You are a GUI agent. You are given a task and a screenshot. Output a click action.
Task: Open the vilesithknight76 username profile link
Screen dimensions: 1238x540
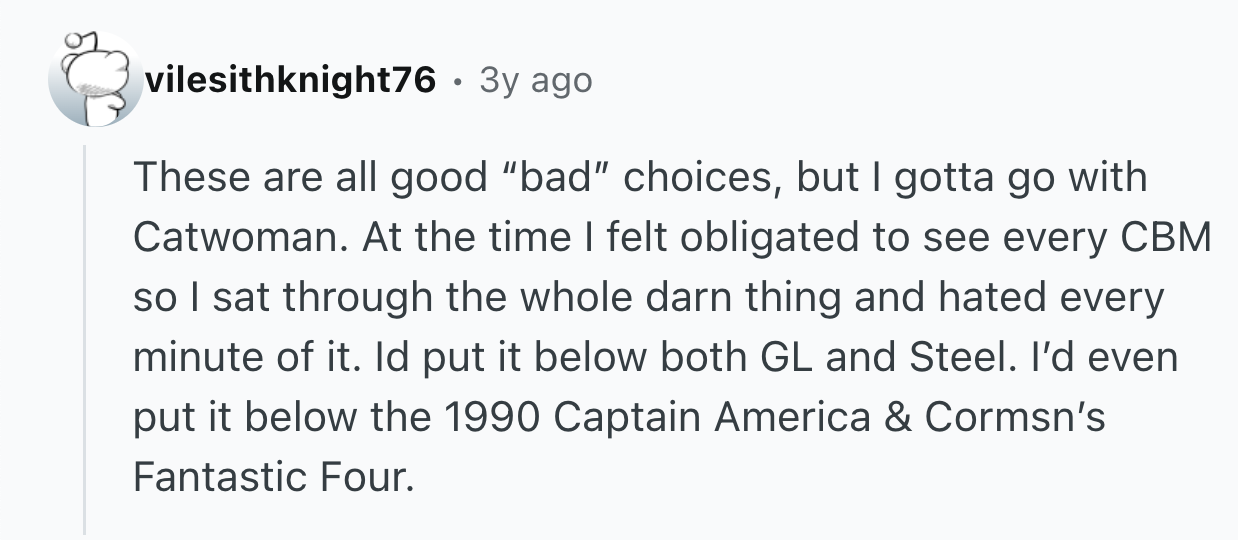290,80
